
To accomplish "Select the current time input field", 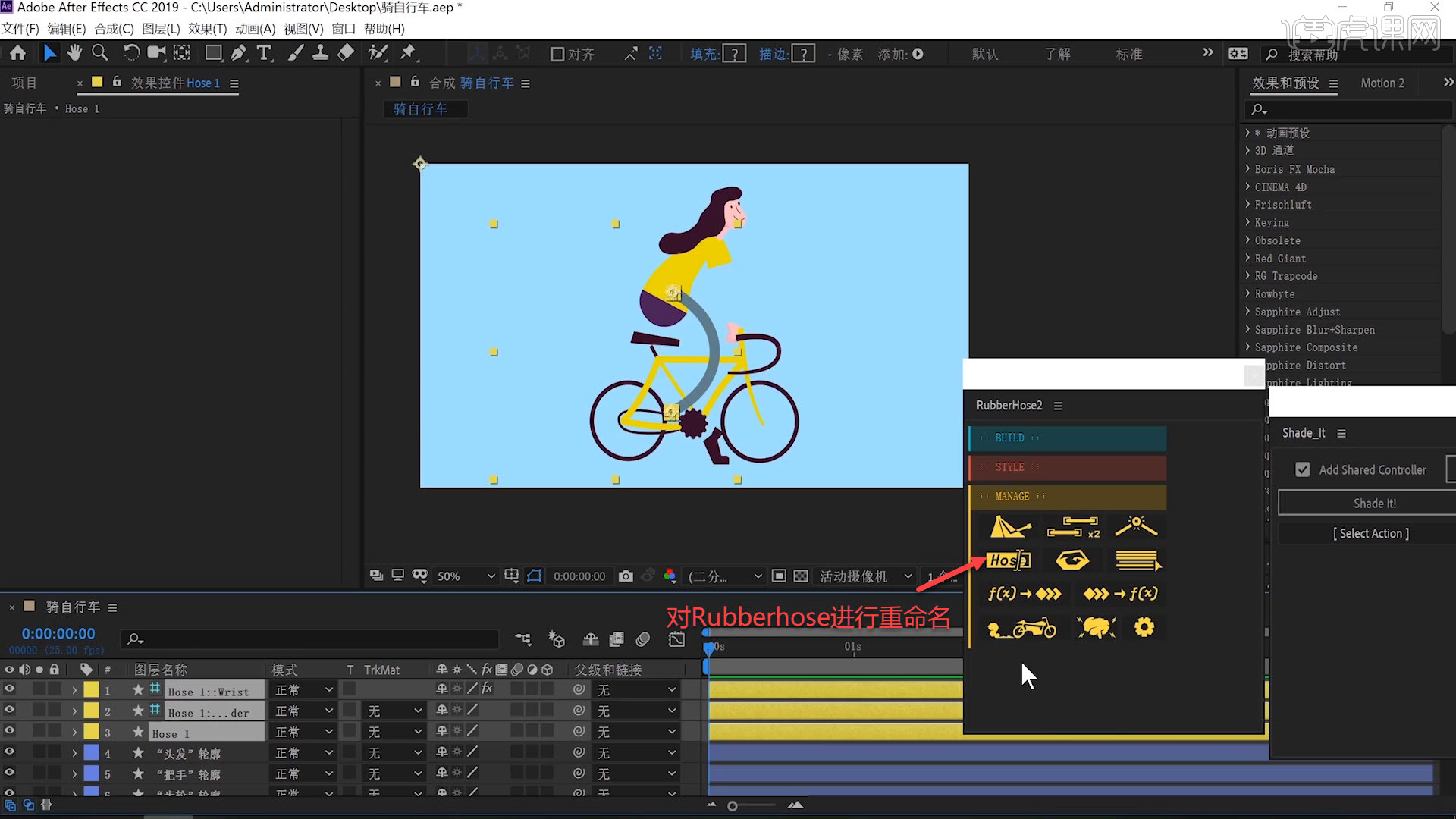I will pos(57,633).
